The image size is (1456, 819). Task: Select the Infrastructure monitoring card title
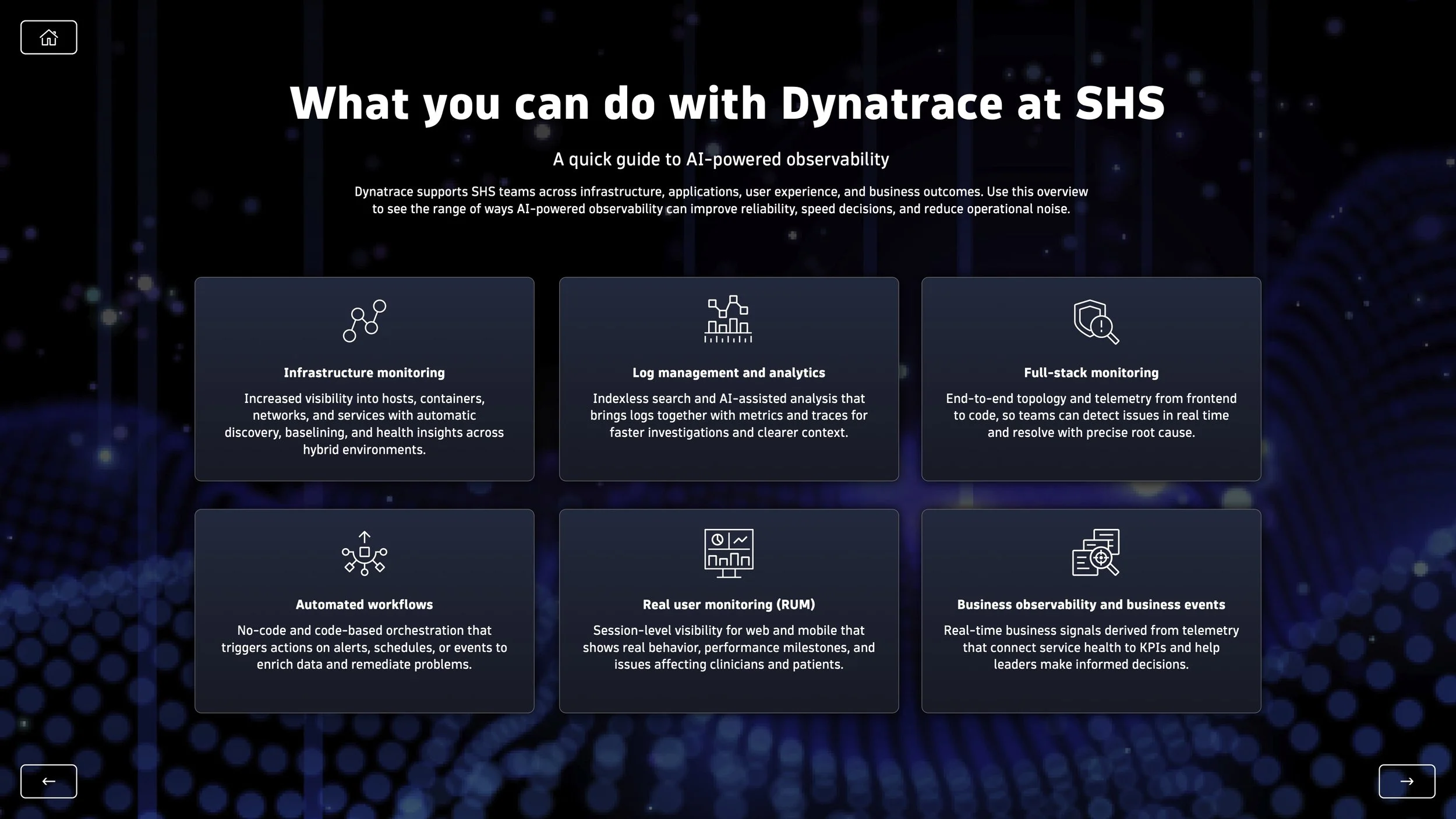pyautogui.click(x=365, y=373)
